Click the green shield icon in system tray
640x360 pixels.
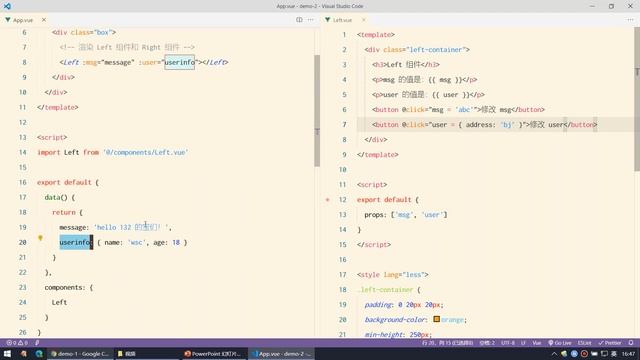(x=564, y=354)
